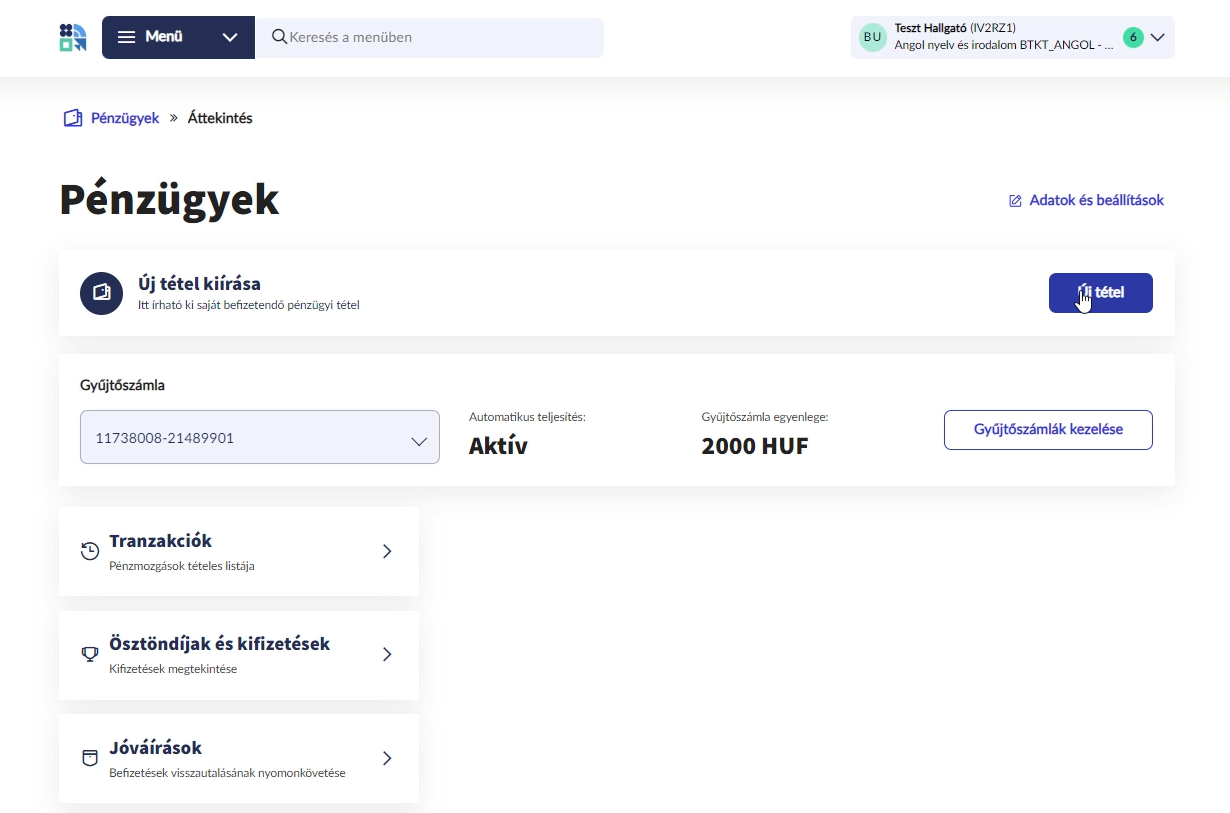Select Áttekintés in the breadcrumb
Screen dimensions: 1230x813
click(x=219, y=117)
